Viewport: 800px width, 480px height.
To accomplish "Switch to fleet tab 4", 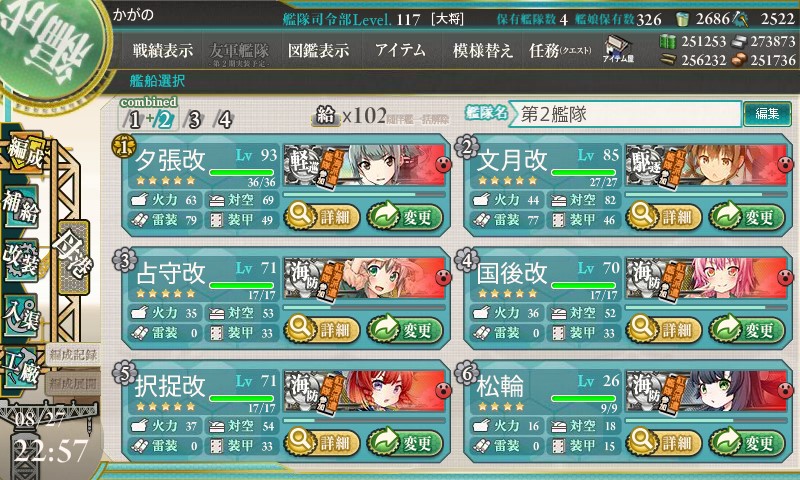I will coord(224,120).
